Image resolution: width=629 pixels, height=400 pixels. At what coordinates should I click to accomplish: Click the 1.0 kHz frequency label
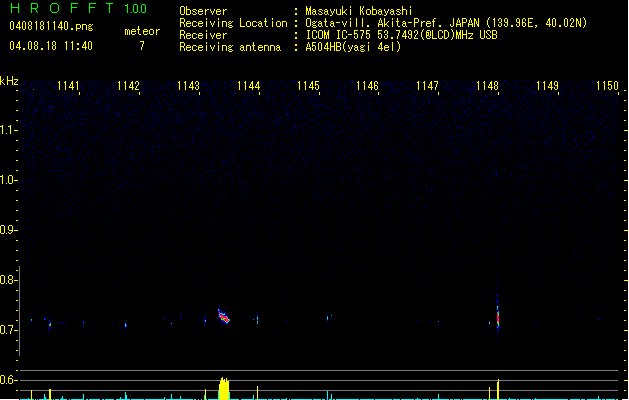click(8, 180)
